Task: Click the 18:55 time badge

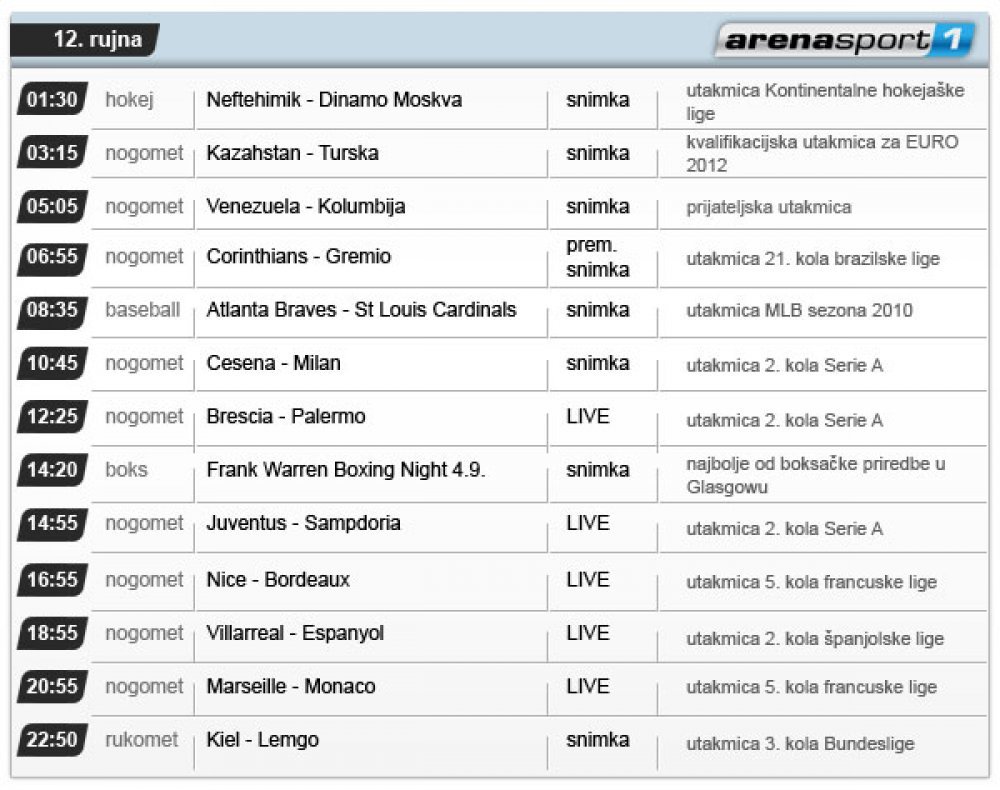Action: pos(52,633)
